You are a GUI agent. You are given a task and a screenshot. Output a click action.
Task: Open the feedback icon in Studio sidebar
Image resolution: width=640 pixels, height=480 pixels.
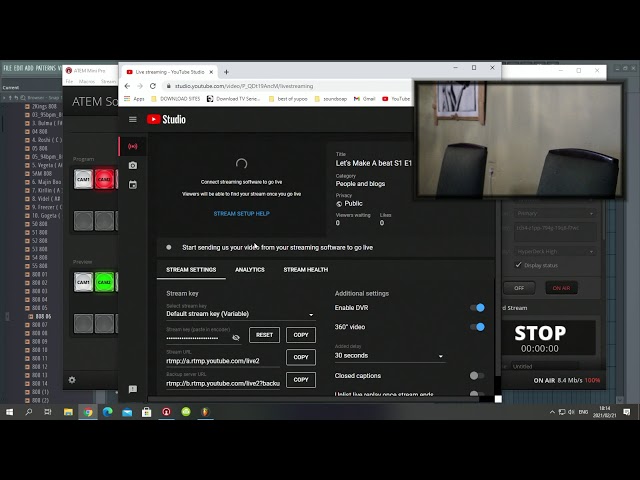(x=133, y=389)
